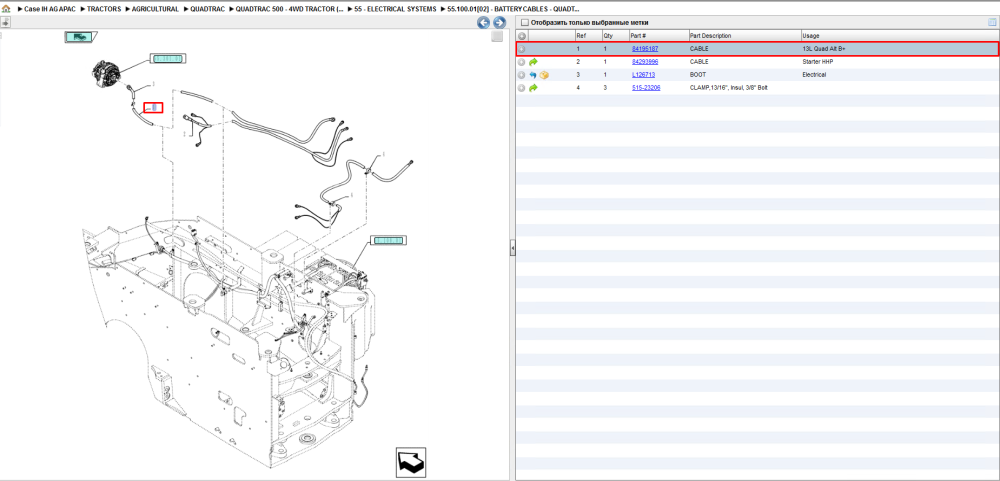1000x481 pixels.
Task: Sort by the Part # column header
Action: click(x=659, y=36)
